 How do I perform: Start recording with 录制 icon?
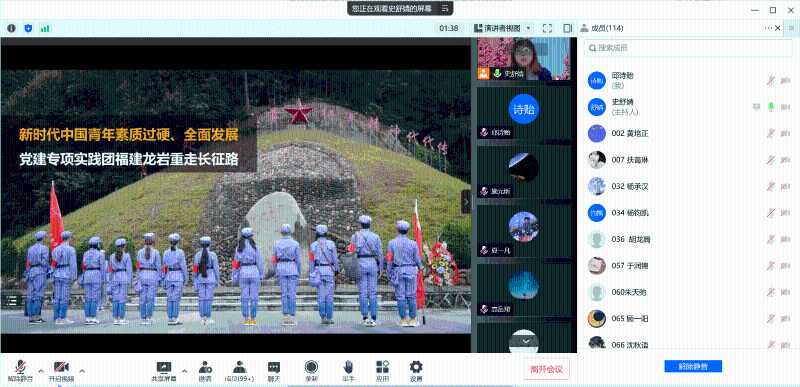point(311,371)
